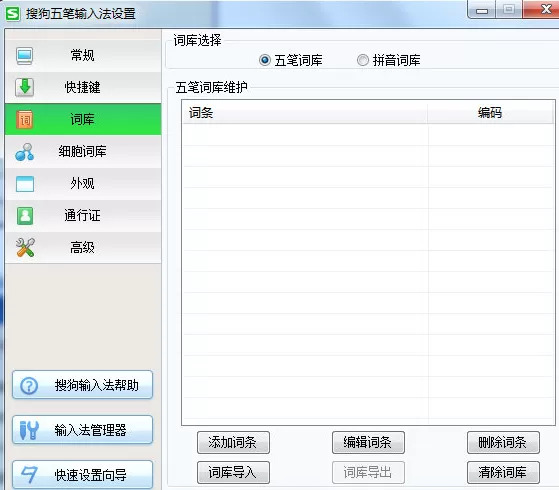Select the highlighted 词库 tab
This screenshot has height=490, width=559.
pyautogui.click(x=83, y=119)
